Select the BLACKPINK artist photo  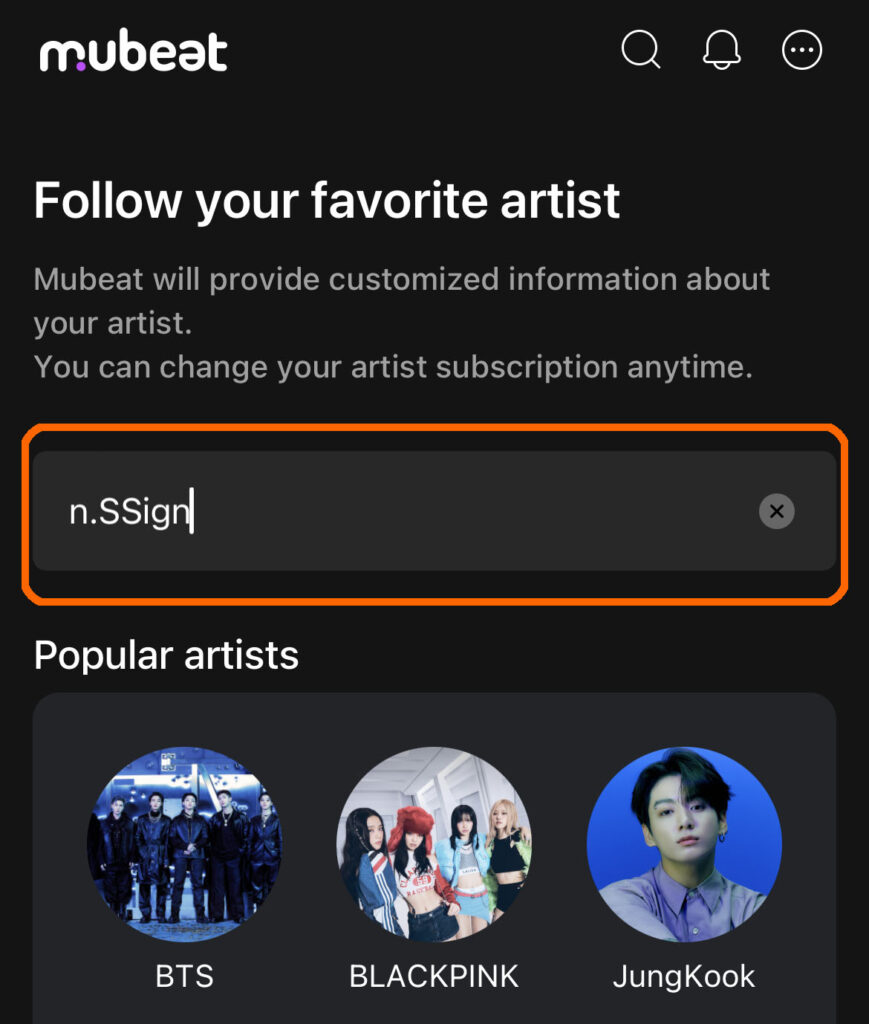[x=434, y=844]
